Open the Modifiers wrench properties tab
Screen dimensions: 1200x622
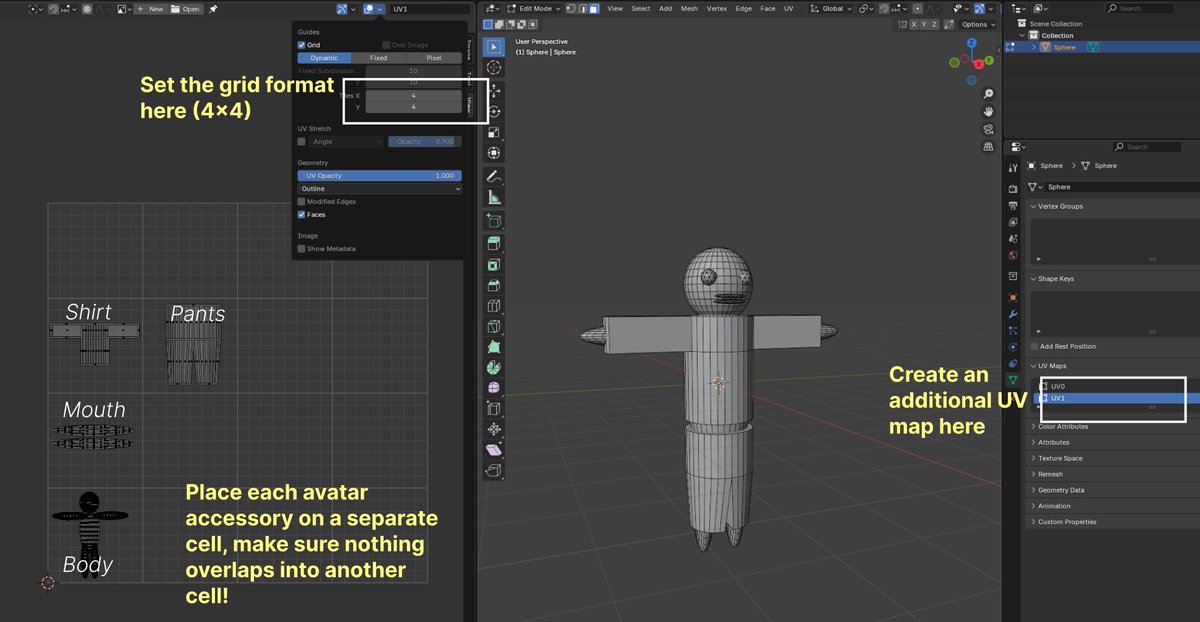pos(1013,313)
